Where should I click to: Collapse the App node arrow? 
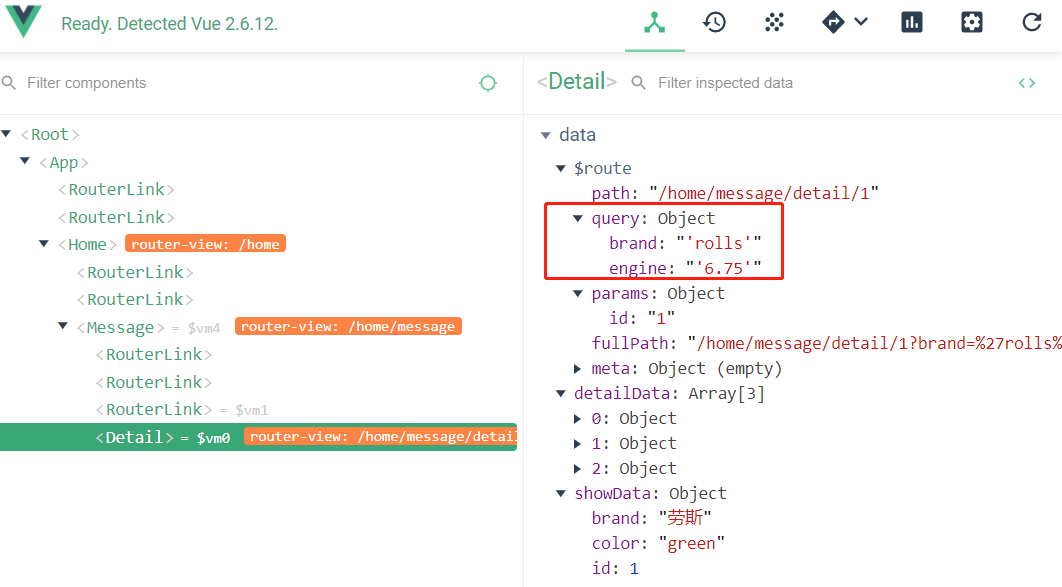(25, 161)
